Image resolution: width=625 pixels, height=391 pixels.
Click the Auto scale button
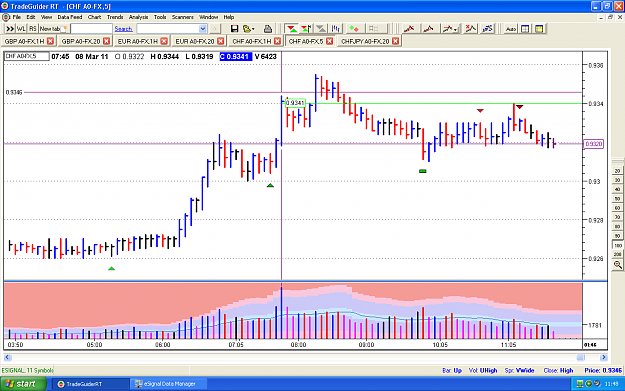click(510, 29)
